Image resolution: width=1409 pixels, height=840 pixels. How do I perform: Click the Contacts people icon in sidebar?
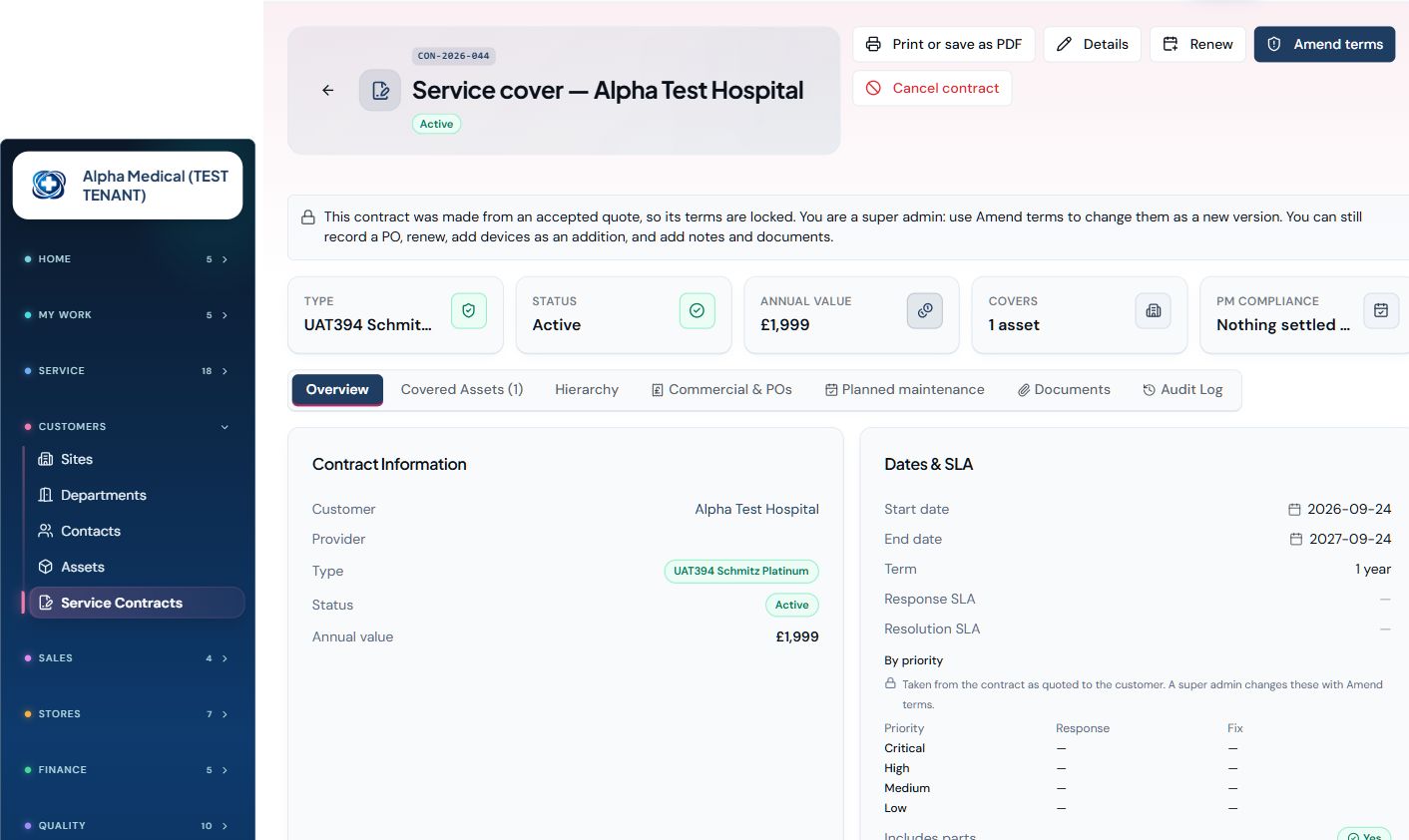pos(45,531)
